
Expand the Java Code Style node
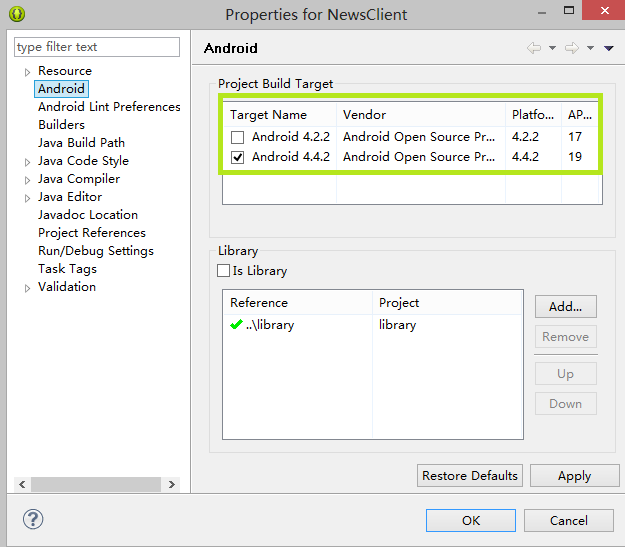coord(27,162)
